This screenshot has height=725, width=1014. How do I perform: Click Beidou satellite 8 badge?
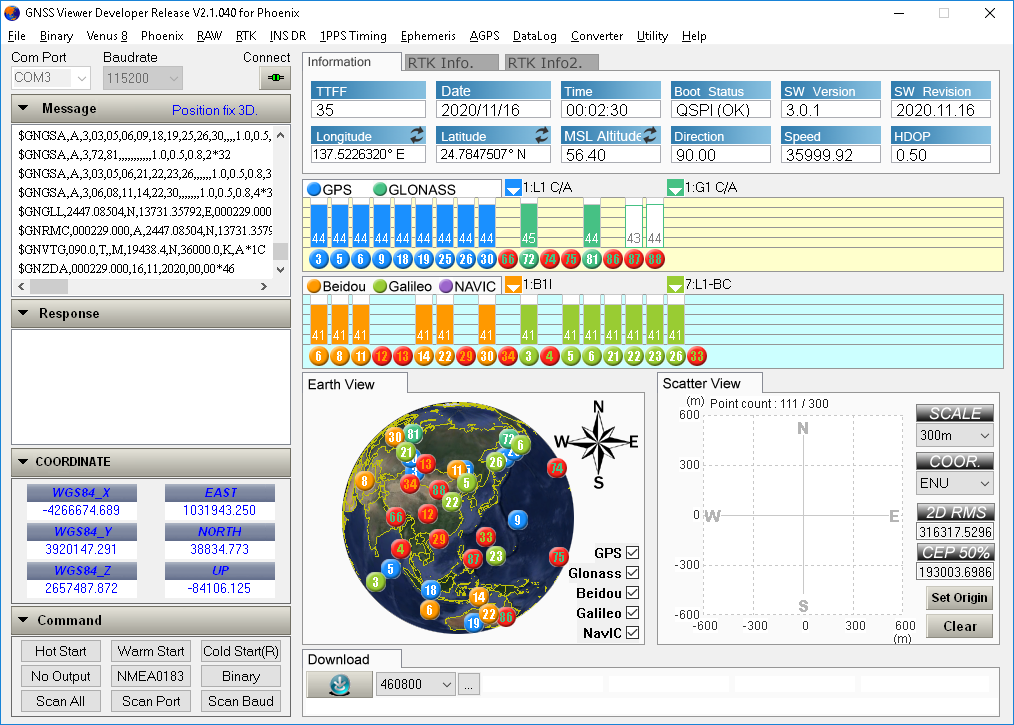pos(339,356)
